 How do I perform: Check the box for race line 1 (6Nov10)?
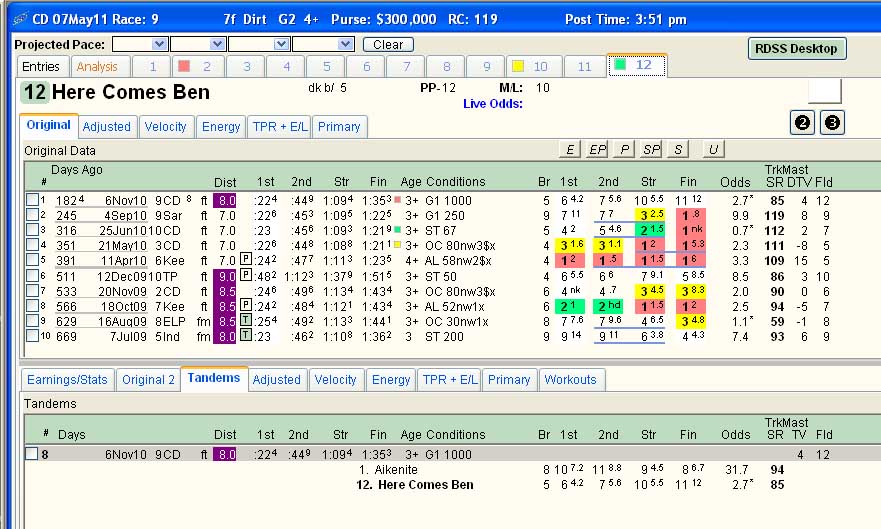point(32,199)
